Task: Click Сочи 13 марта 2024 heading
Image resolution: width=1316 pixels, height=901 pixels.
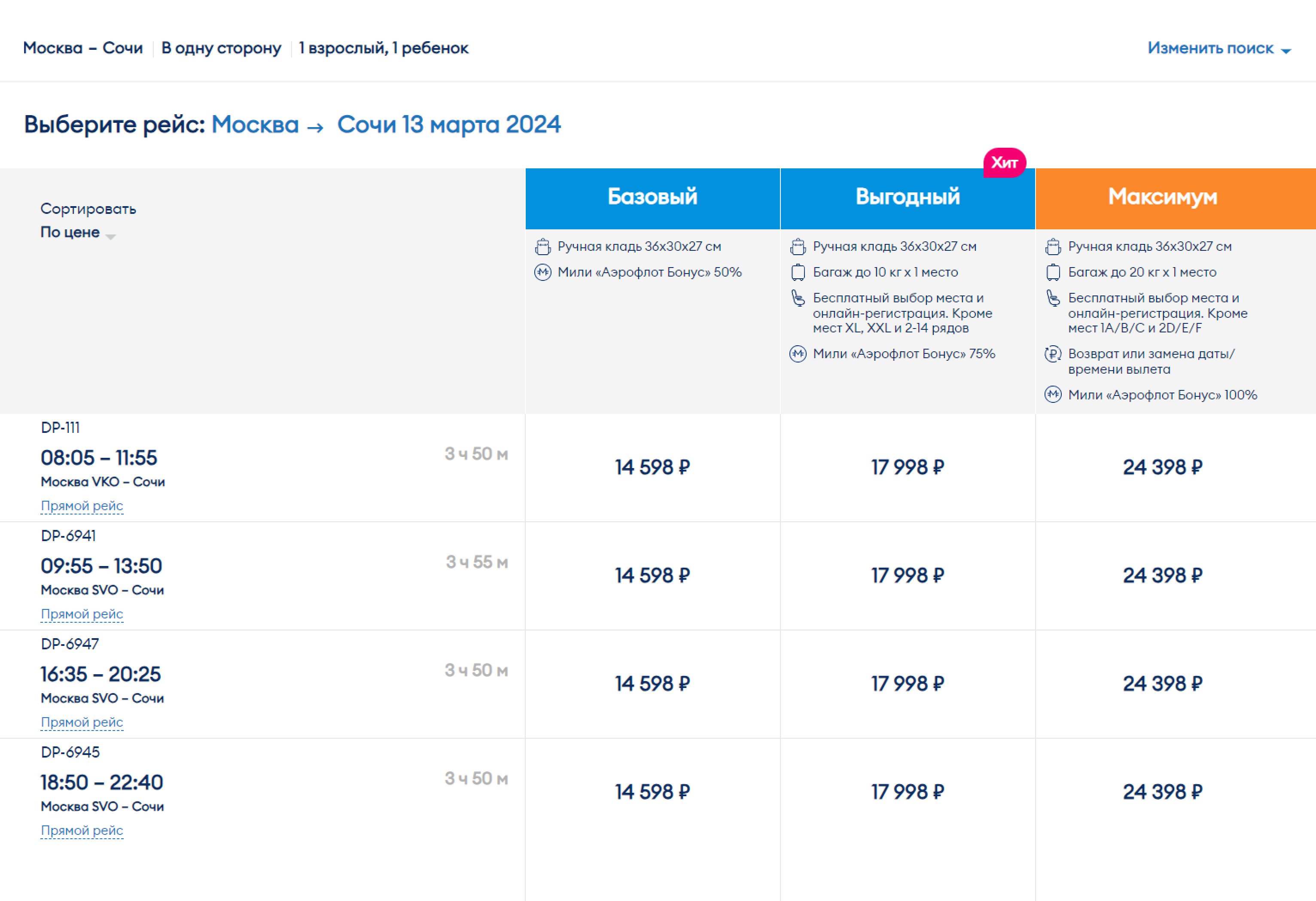Action: pos(448,125)
